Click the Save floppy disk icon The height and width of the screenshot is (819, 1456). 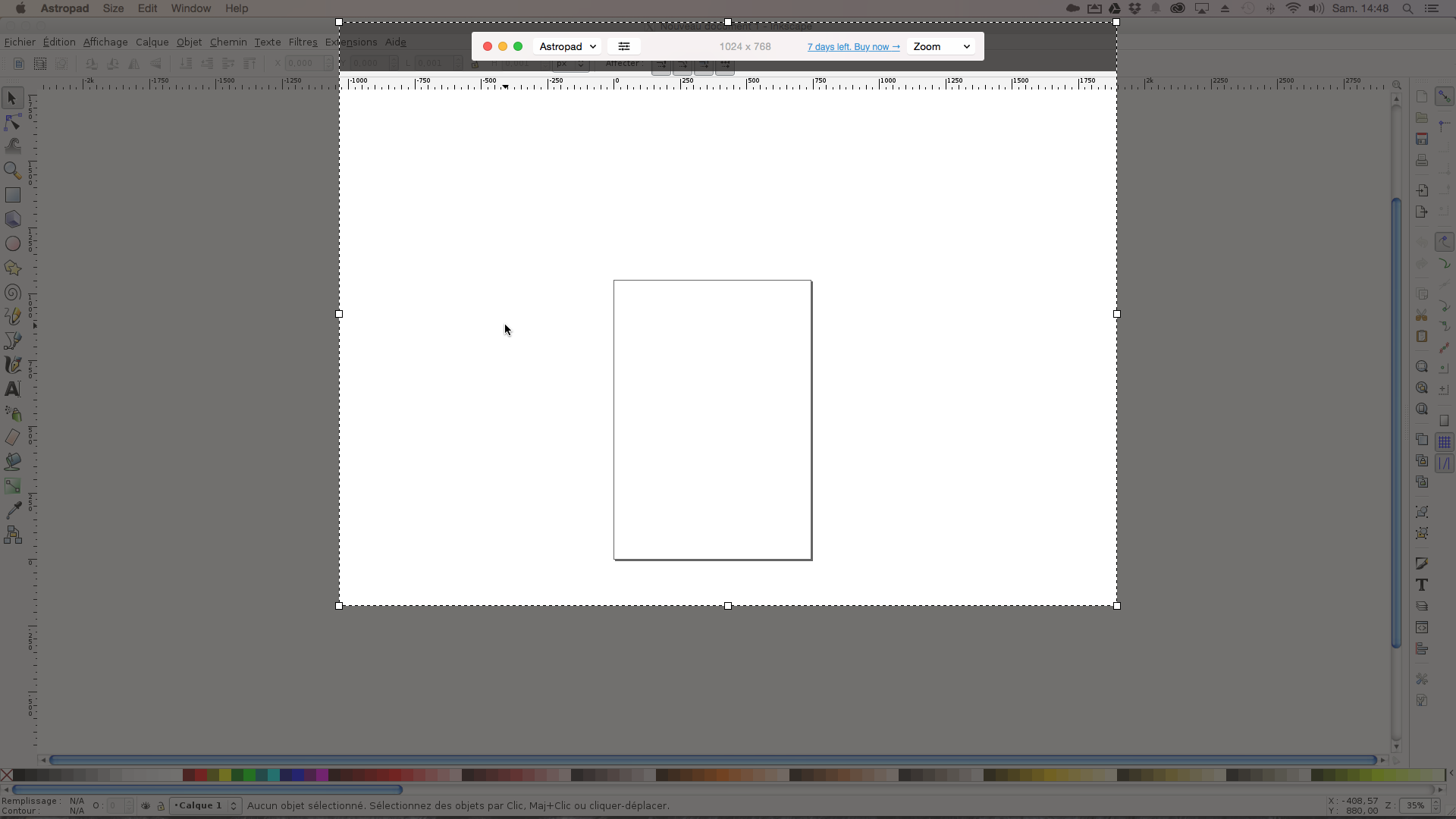1422,139
